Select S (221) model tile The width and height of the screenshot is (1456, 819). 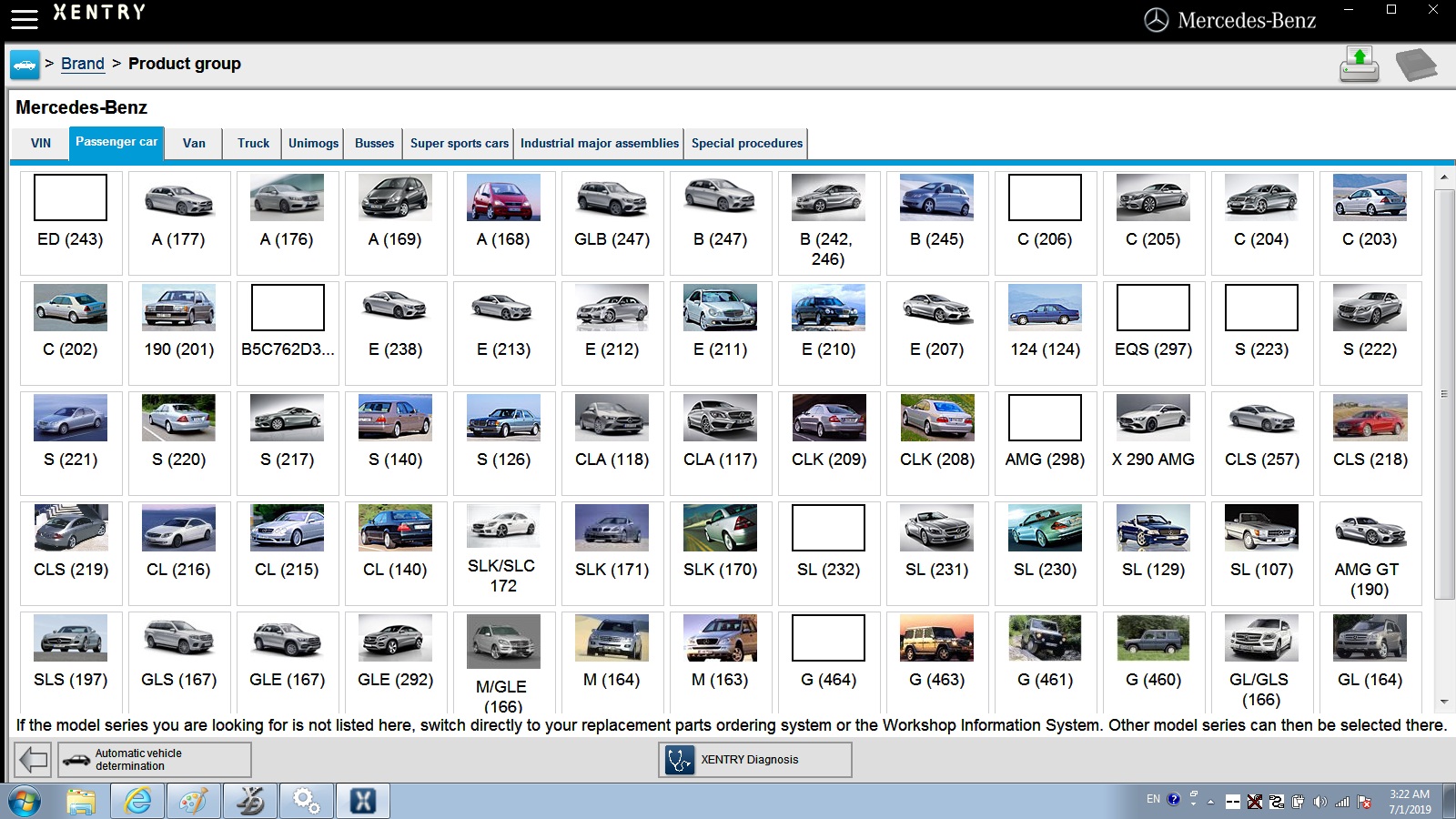pyautogui.click(x=71, y=443)
